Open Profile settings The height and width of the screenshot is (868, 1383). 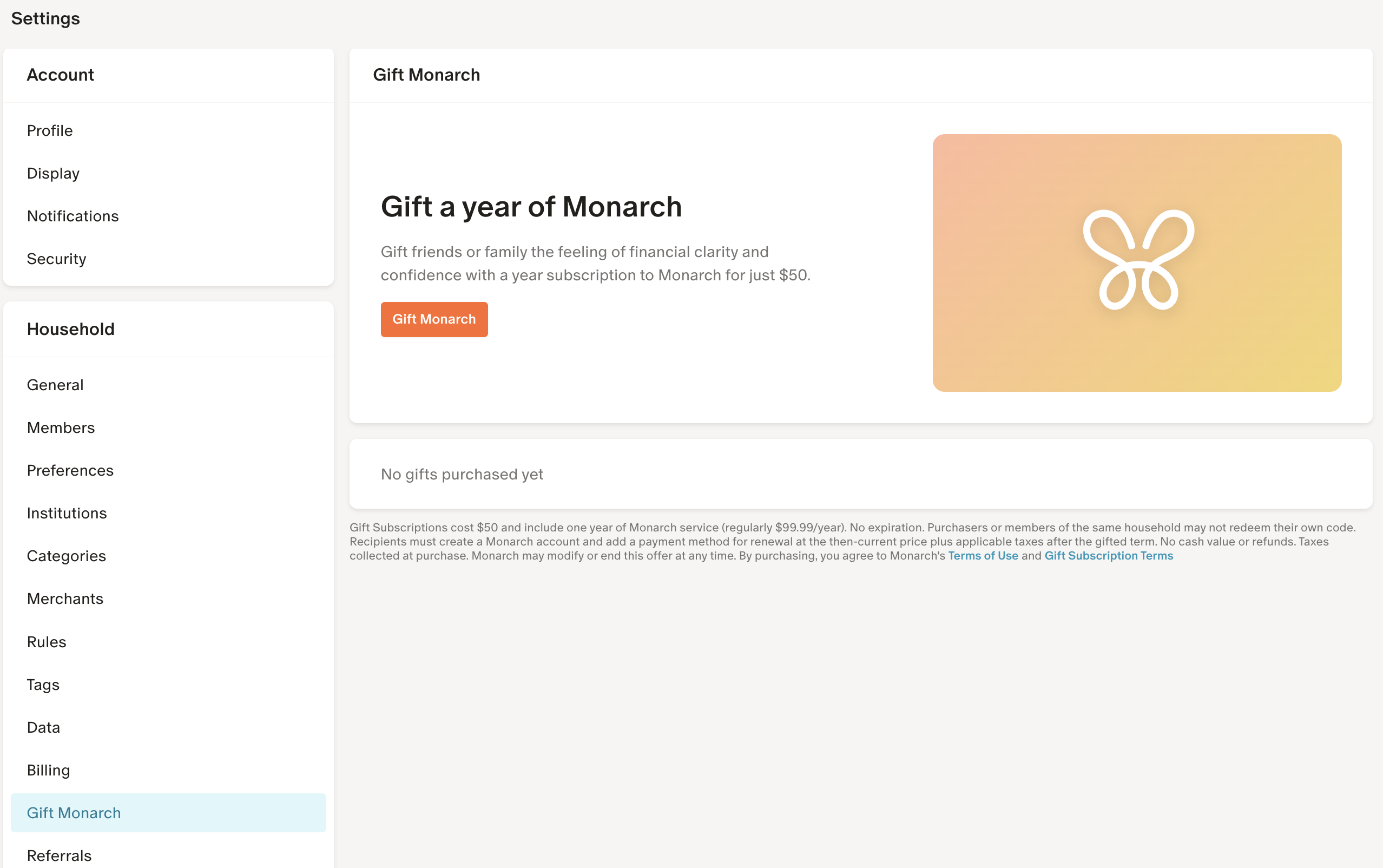[x=50, y=130]
